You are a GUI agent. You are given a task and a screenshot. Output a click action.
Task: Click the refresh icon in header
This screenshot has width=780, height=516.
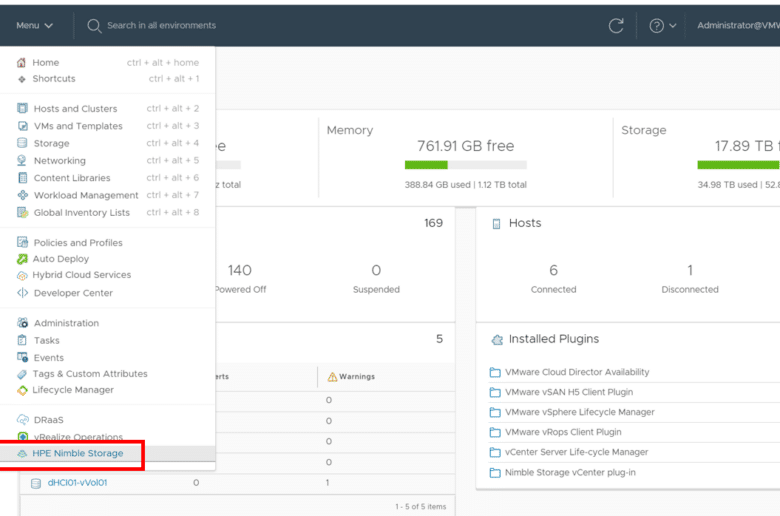coord(616,25)
